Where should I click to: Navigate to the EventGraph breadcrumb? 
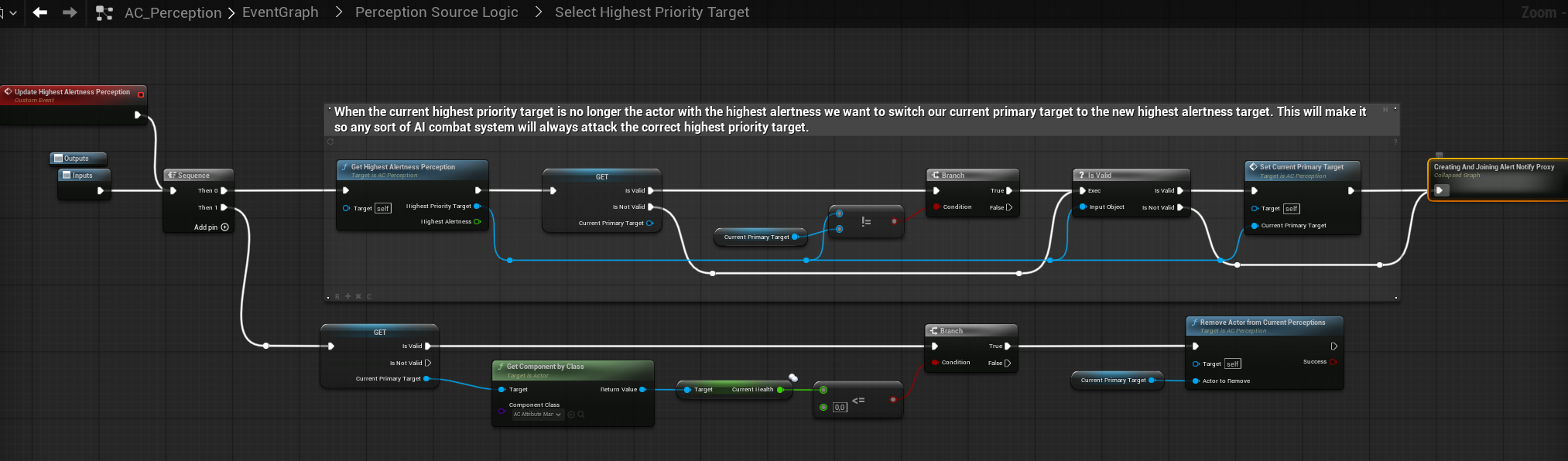280,12
